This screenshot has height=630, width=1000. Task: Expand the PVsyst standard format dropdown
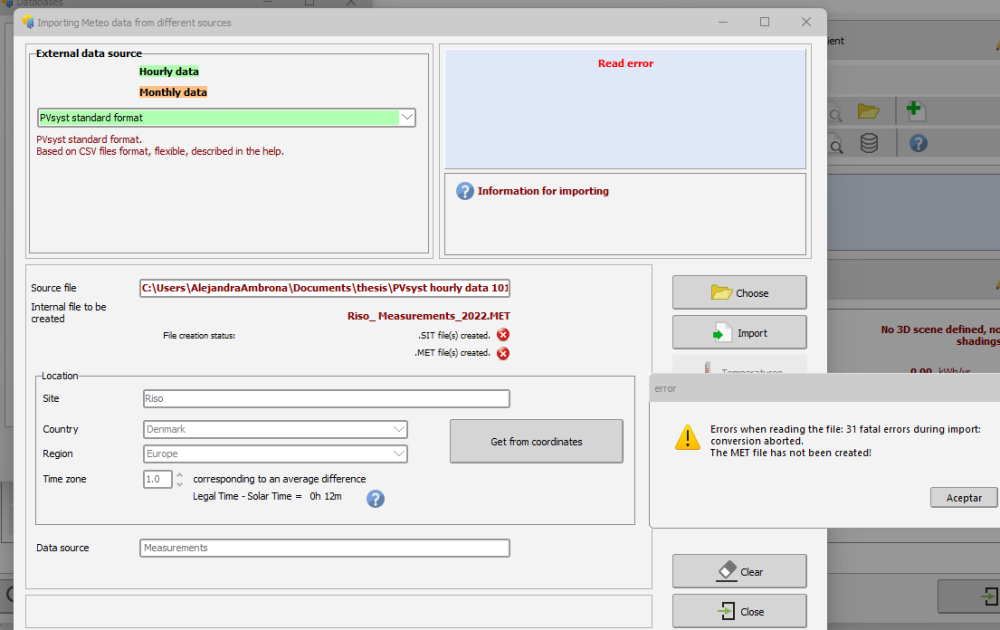point(406,118)
